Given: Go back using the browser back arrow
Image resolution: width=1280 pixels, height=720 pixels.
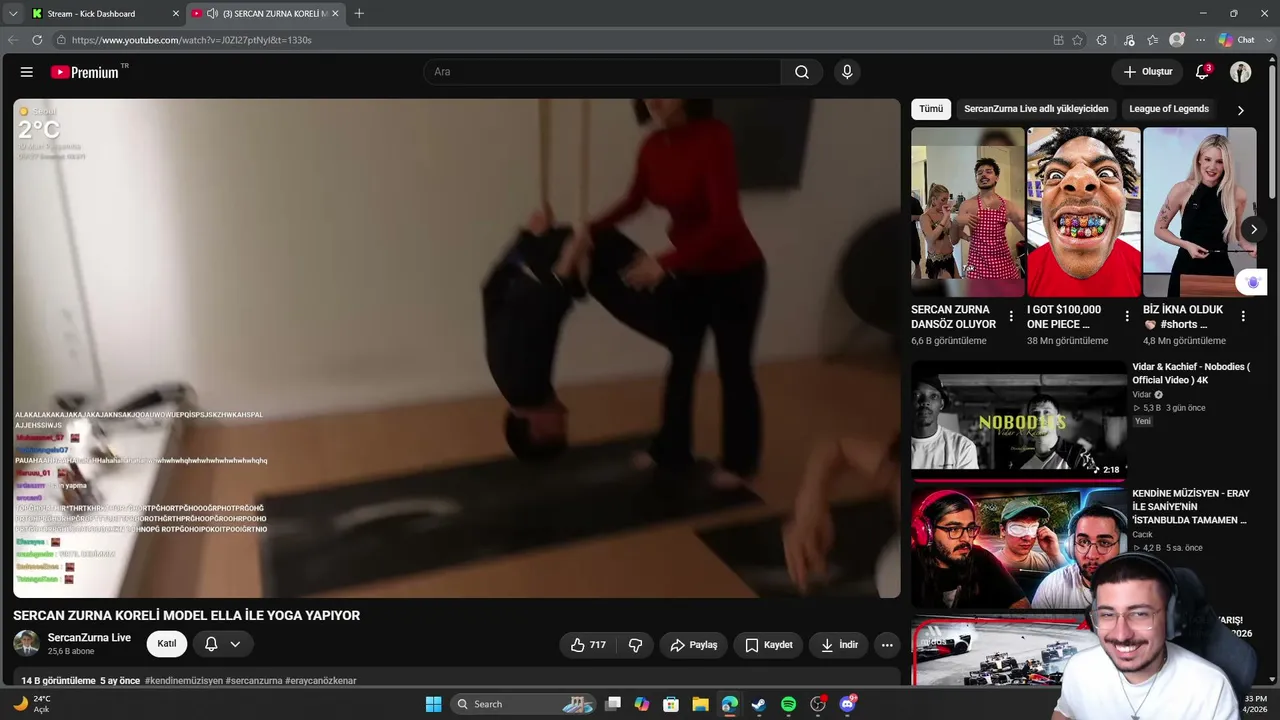Looking at the screenshot, I should (x=13, y=40).
